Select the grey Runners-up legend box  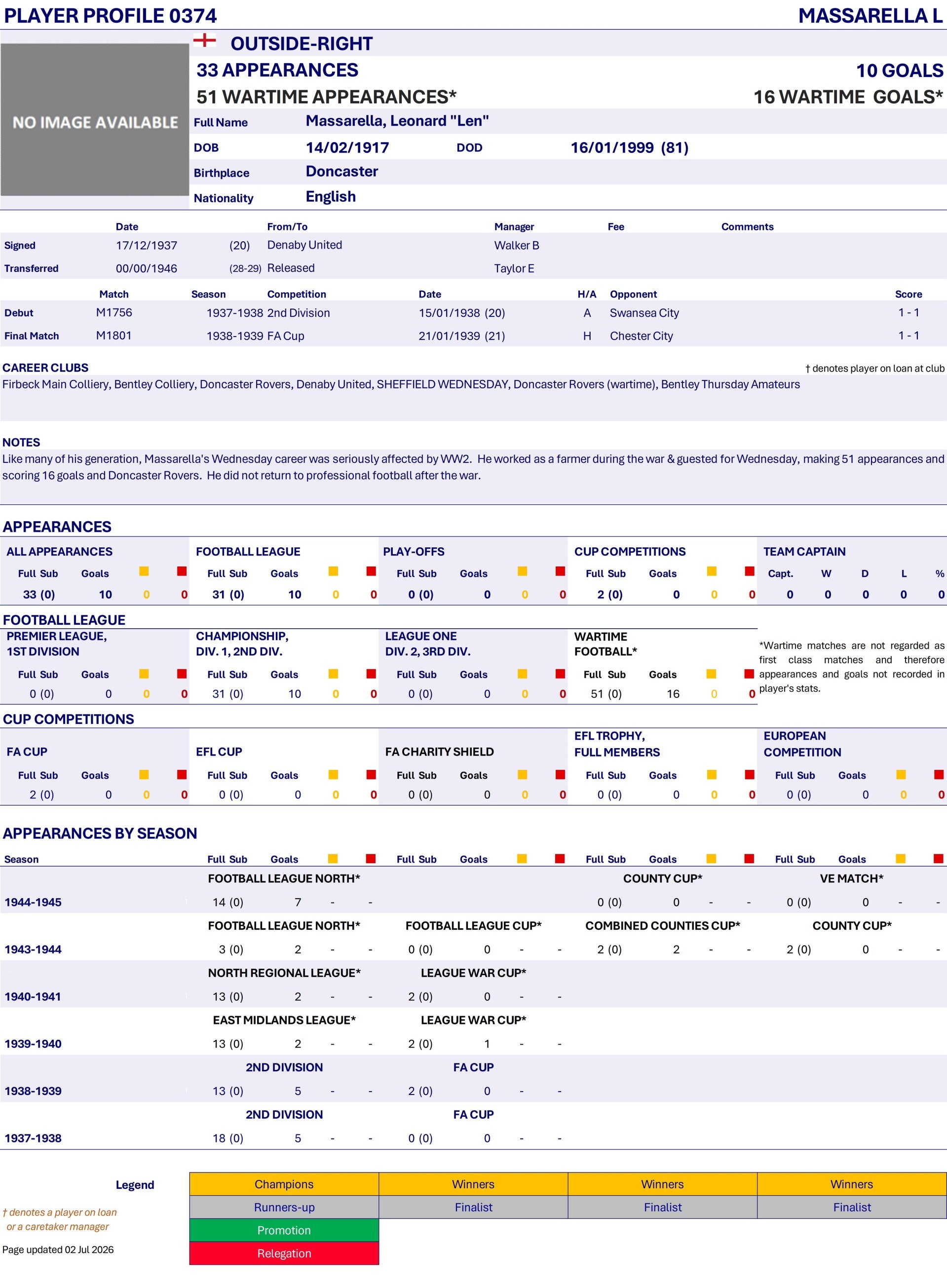pyautogui.click(x=284, y=1207)
